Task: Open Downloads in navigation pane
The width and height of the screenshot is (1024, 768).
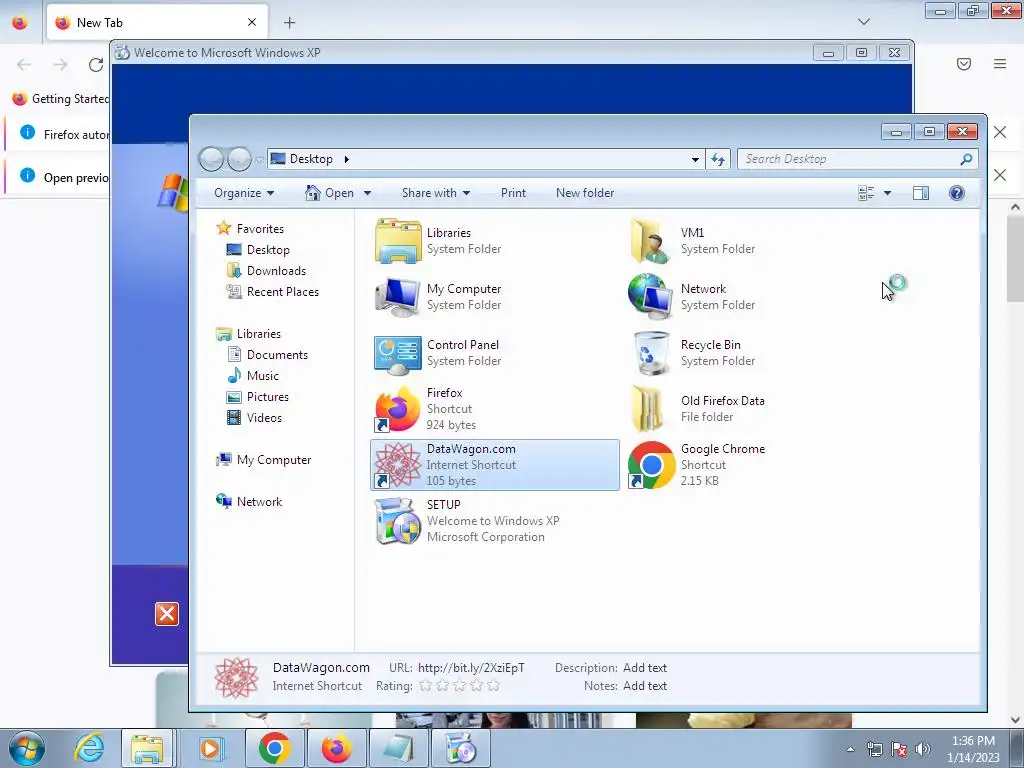Action: (x=266, y=270)
